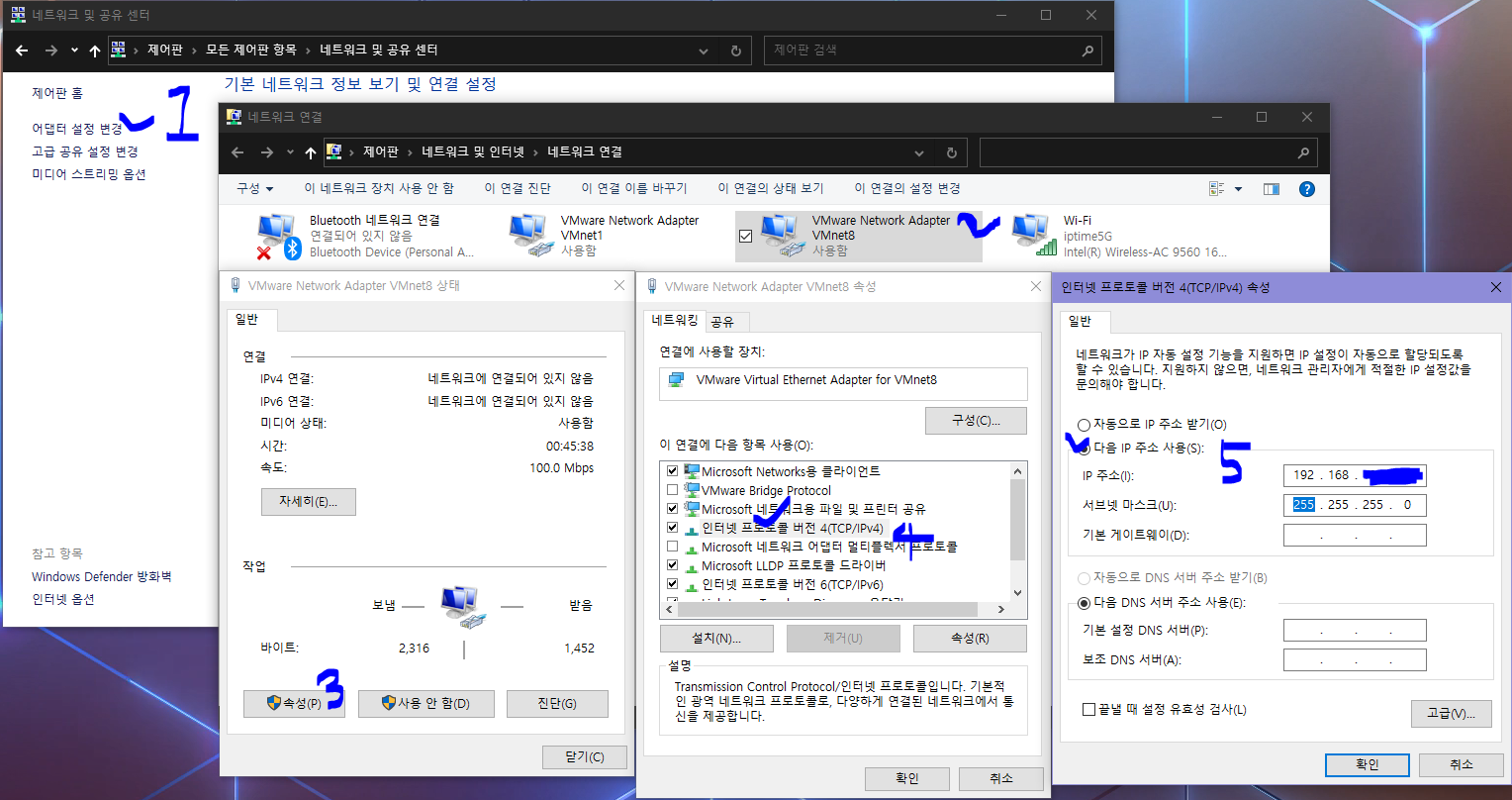Click VMware Bridge Protocol item icon
This screenshot has height=800, width=1512.
tap(692, 490)
